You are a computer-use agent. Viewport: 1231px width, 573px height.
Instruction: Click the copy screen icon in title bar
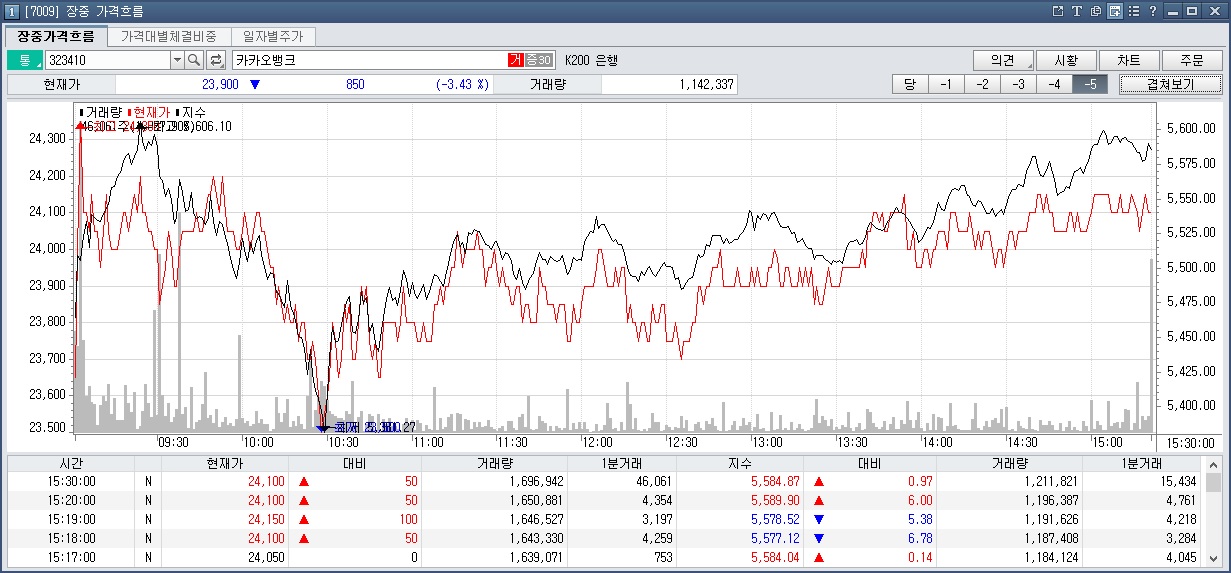(x=1096, y=11)
